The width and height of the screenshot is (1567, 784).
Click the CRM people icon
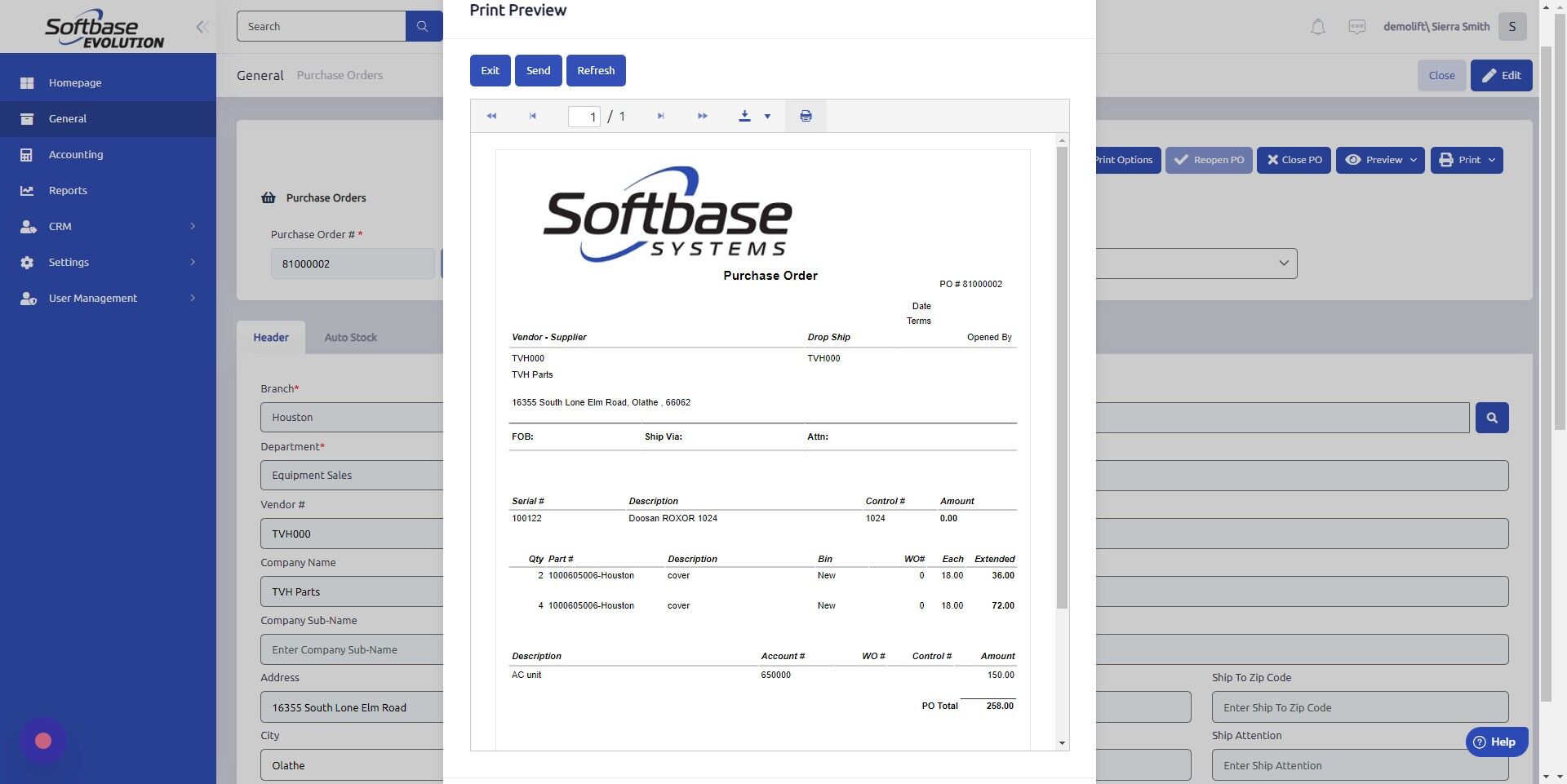tap(28, 226)
